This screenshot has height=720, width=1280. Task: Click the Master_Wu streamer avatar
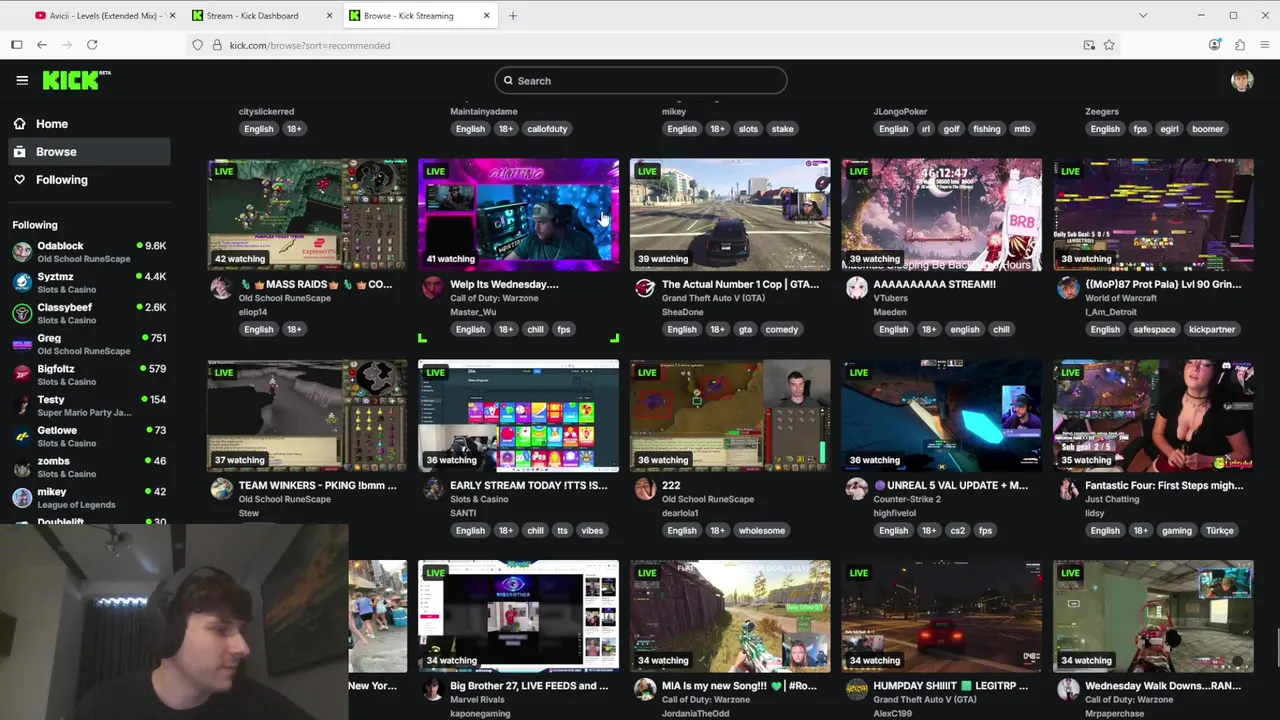[x=433, y=288]
